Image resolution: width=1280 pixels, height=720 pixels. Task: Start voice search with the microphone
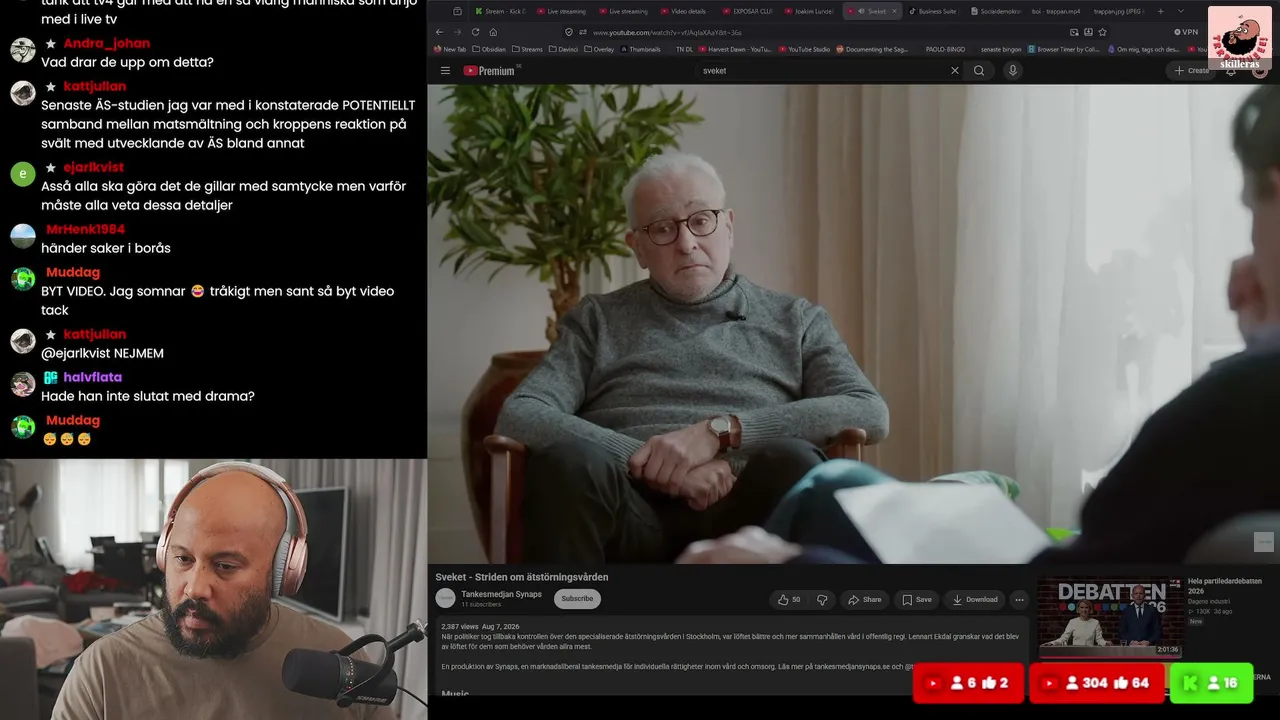point(1013,71)
